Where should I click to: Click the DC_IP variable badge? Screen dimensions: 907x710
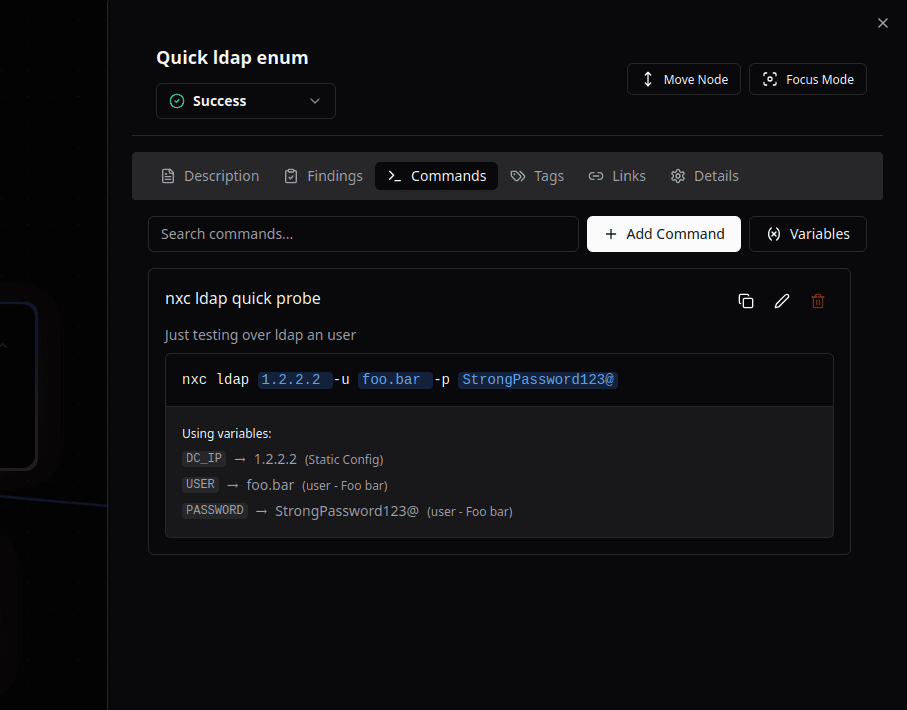(x=204, y=459)
